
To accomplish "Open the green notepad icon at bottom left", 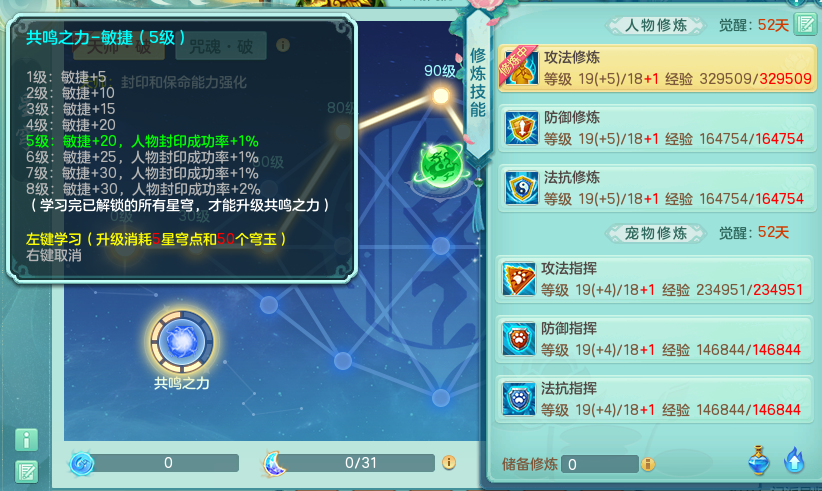I will (x=26, y=472).
